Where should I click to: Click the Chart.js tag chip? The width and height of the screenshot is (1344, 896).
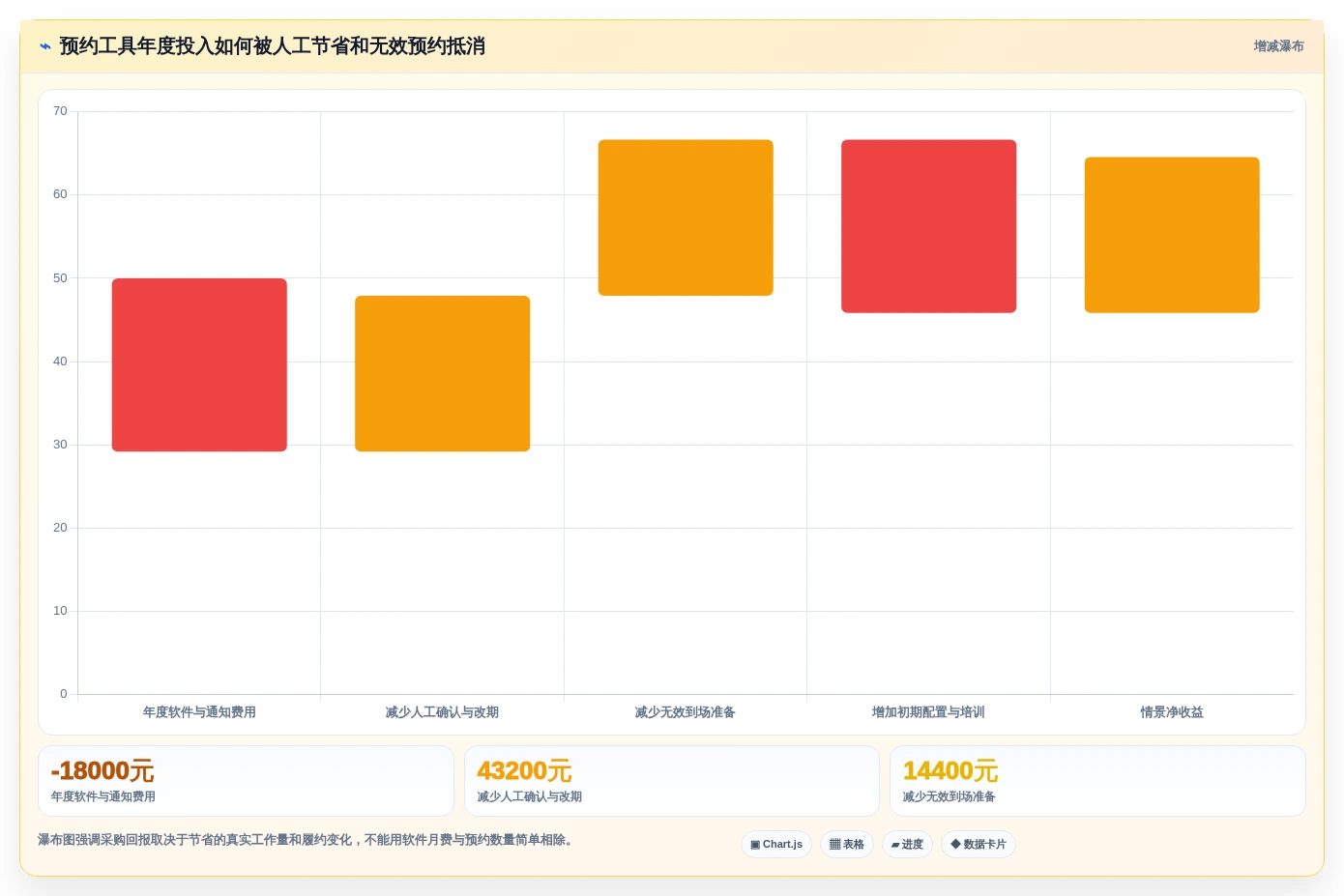pos(776,844)
